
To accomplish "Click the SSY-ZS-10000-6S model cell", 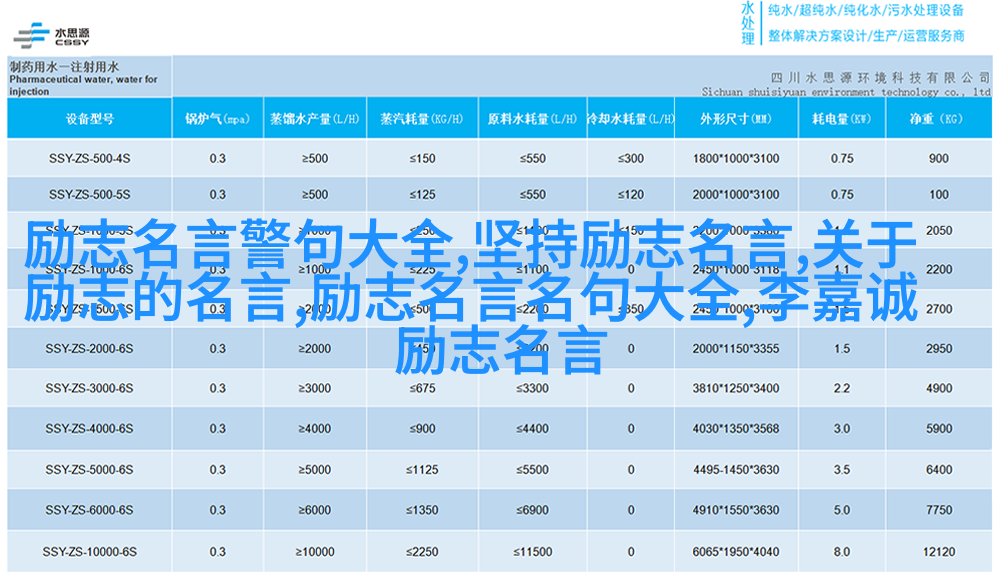I will coord(89,551).
